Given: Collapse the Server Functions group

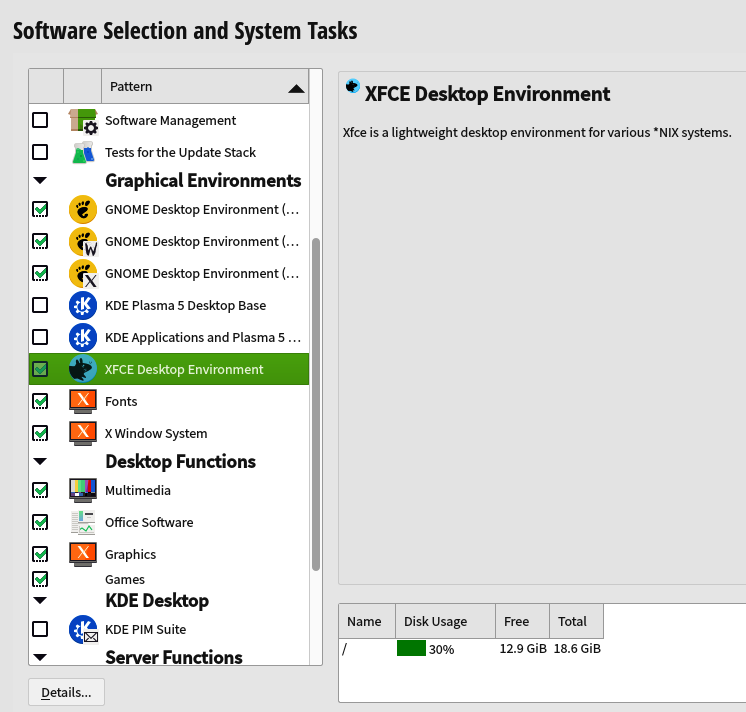Looking at the screenshot, I should tap(40, 657).
